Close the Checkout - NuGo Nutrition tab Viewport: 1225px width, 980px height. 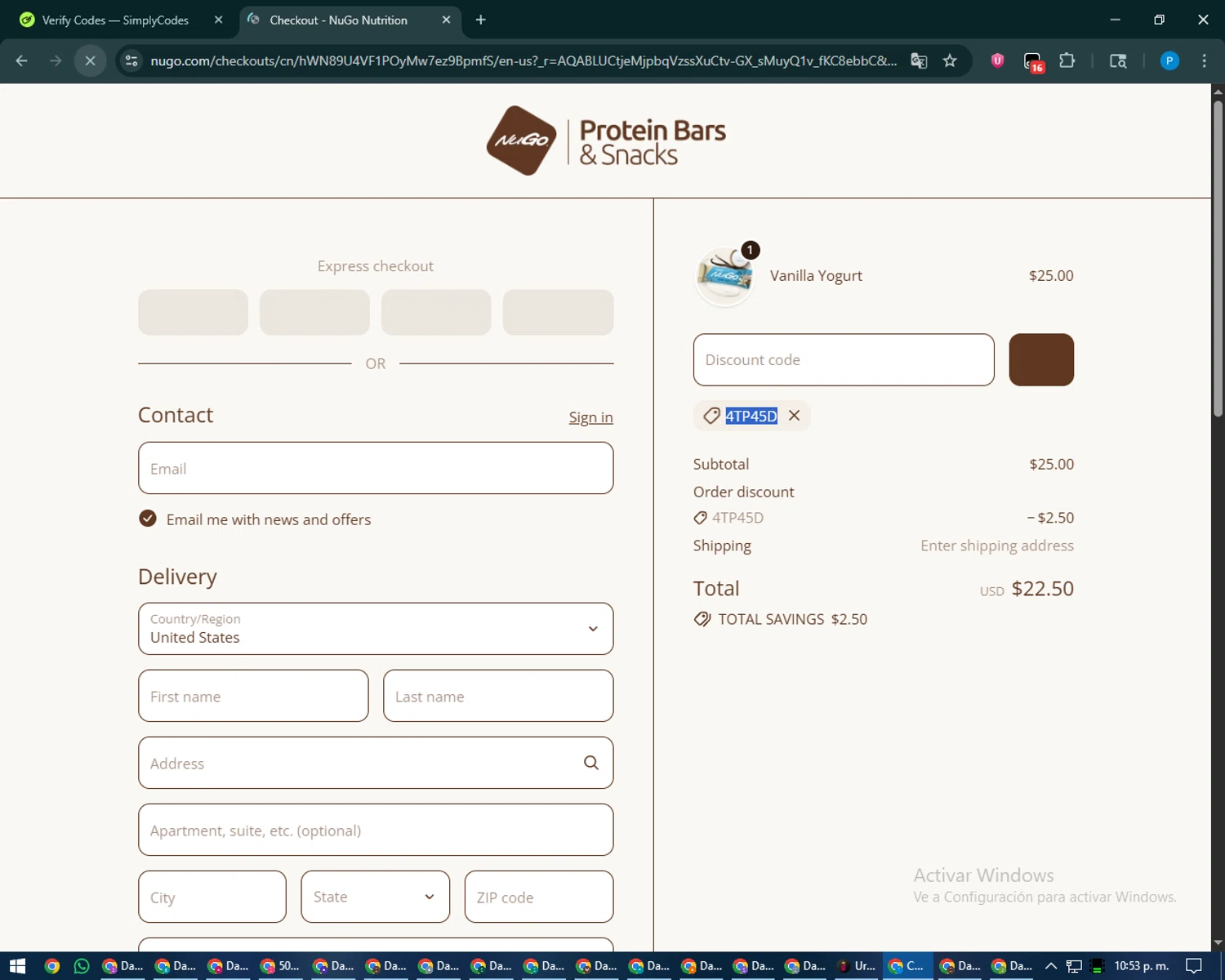click(446, 20)
